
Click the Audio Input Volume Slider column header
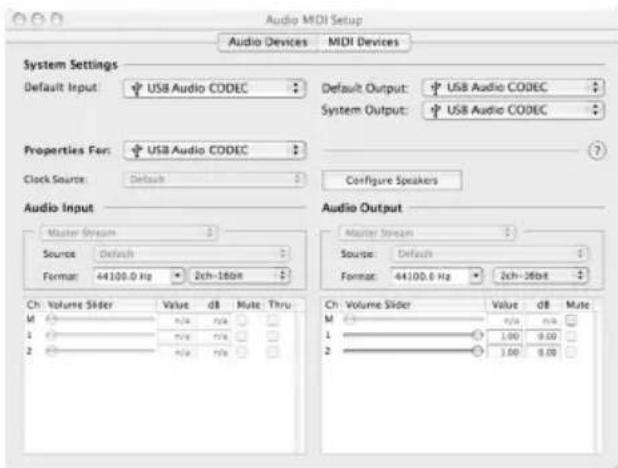[x=80, y=305]
